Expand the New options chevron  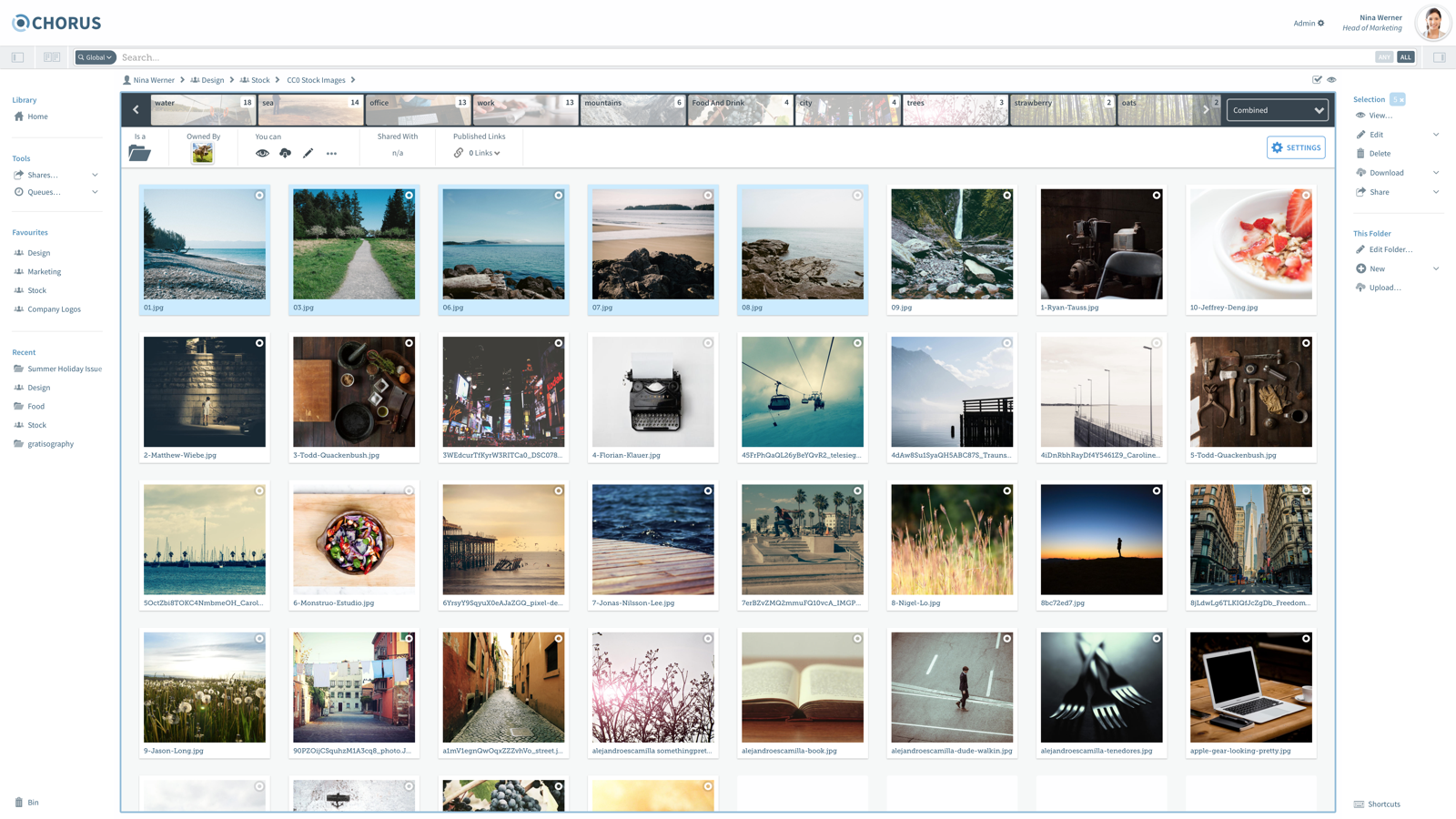click(1436, 268)
